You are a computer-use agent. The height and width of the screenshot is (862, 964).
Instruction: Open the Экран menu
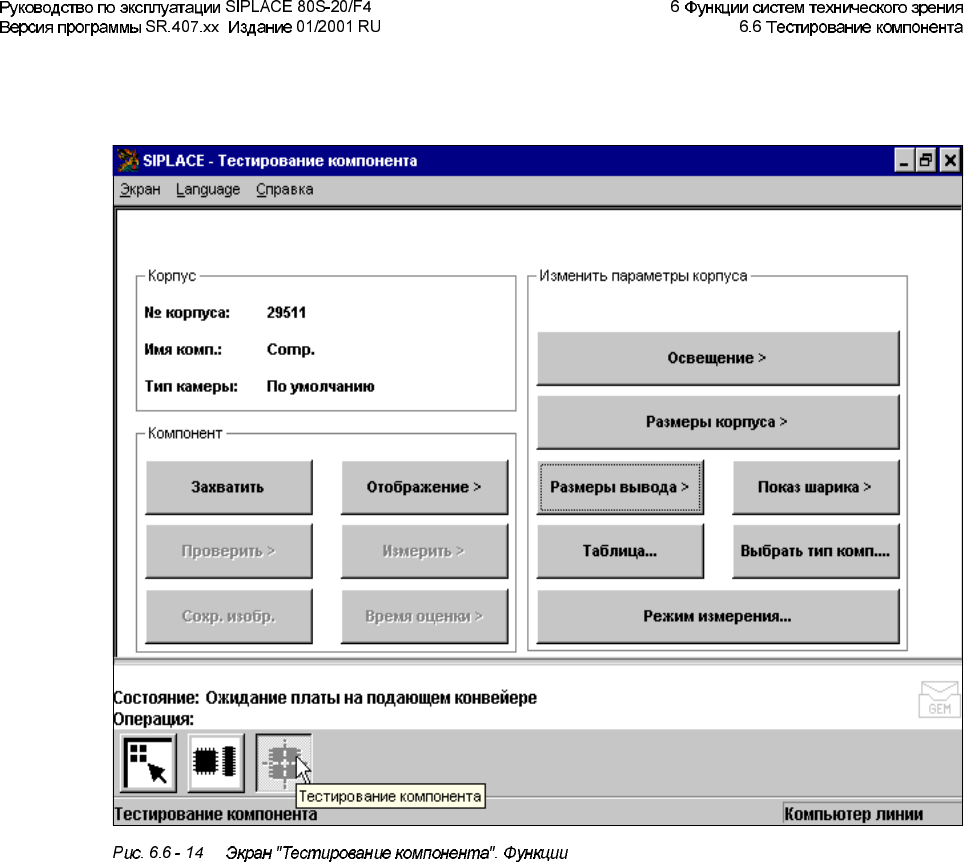(x=140, y=189)
